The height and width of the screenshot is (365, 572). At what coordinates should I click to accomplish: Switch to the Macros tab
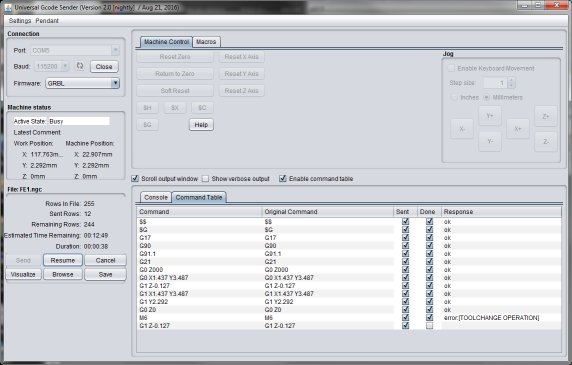coord(206,42)
